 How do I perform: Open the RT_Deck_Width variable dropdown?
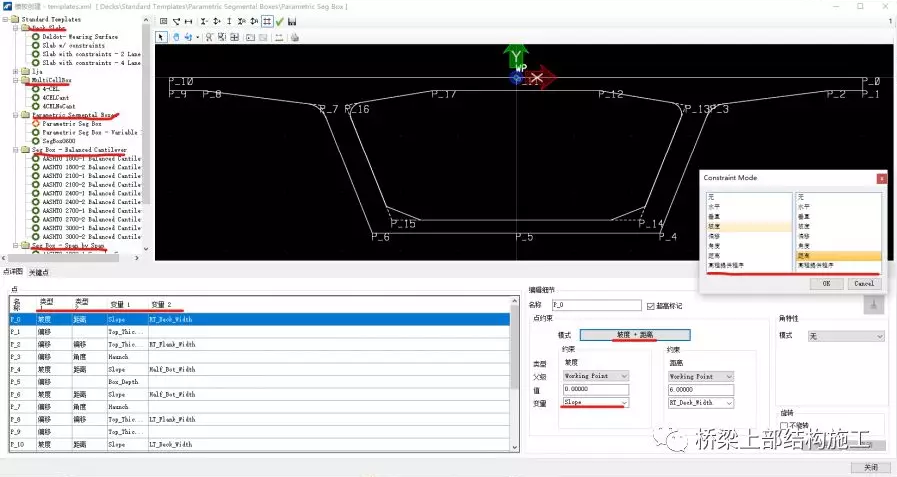729,403
